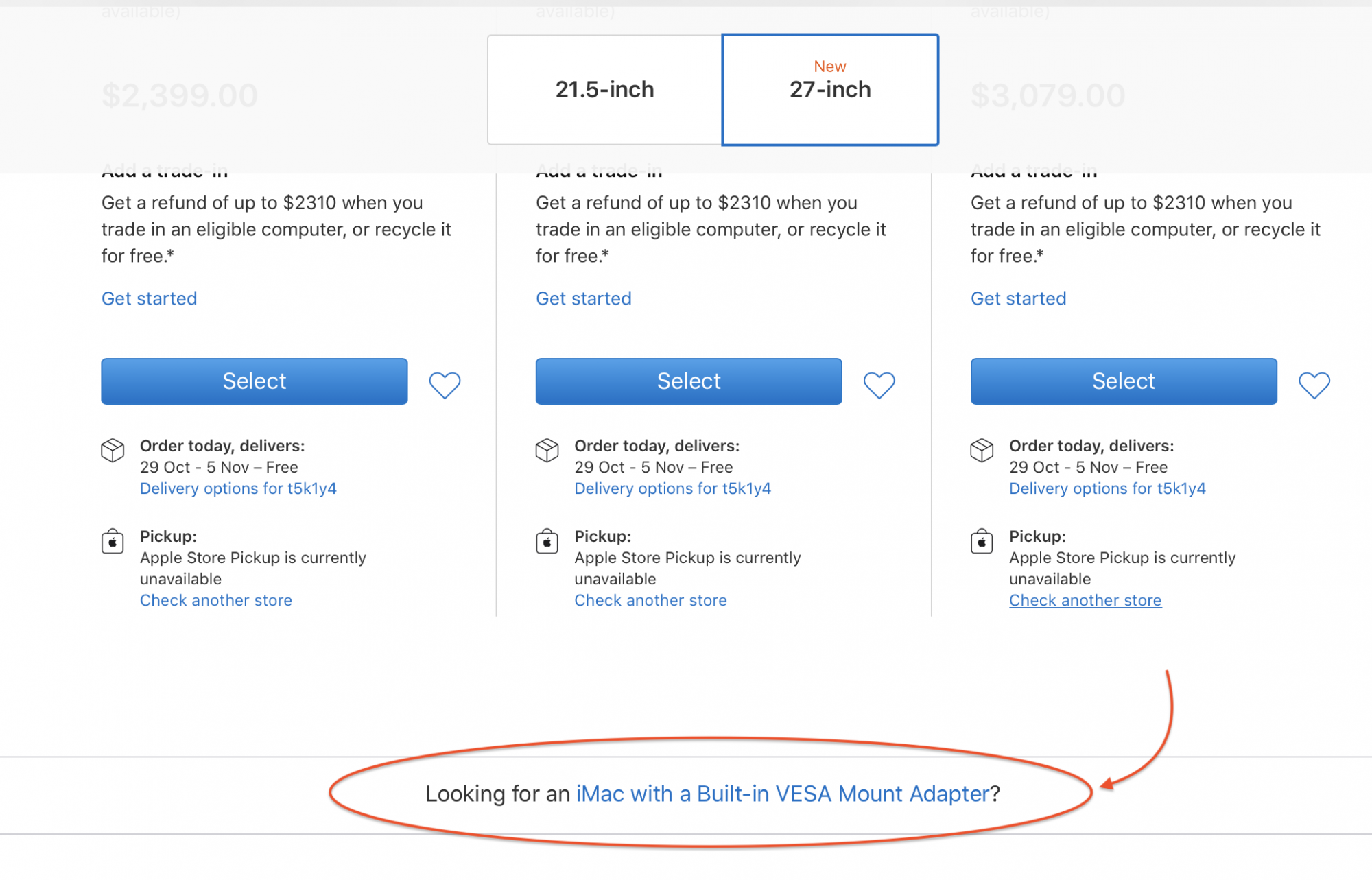The width and height of the screenshot is (1372, 880).
Task: Click the Apple pickup bag icon in third column
Action: tap(982, 542)
